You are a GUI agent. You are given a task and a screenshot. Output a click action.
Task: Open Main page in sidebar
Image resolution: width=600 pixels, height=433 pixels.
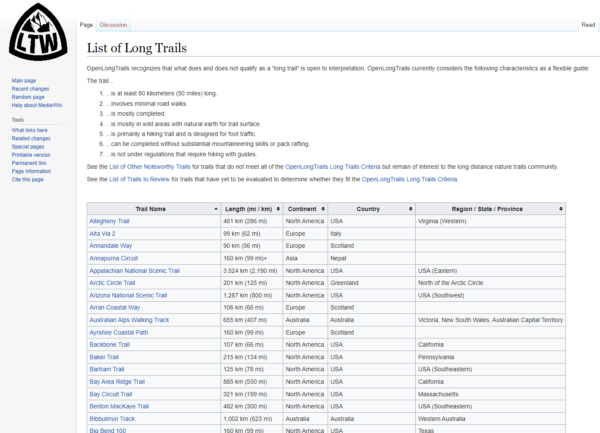point(24,80)
